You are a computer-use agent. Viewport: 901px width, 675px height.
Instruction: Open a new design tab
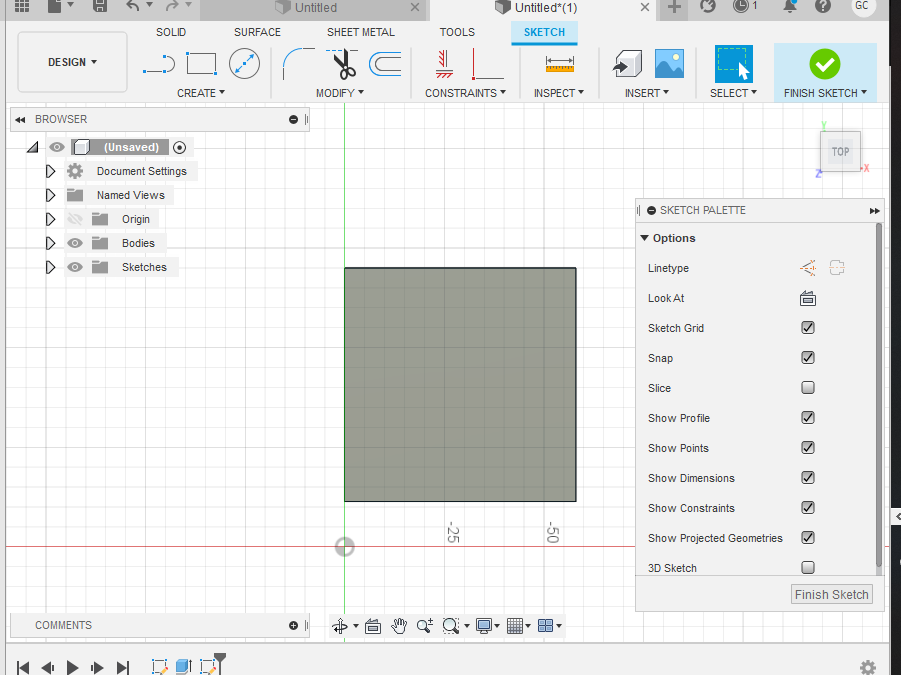tap(675, 7)
